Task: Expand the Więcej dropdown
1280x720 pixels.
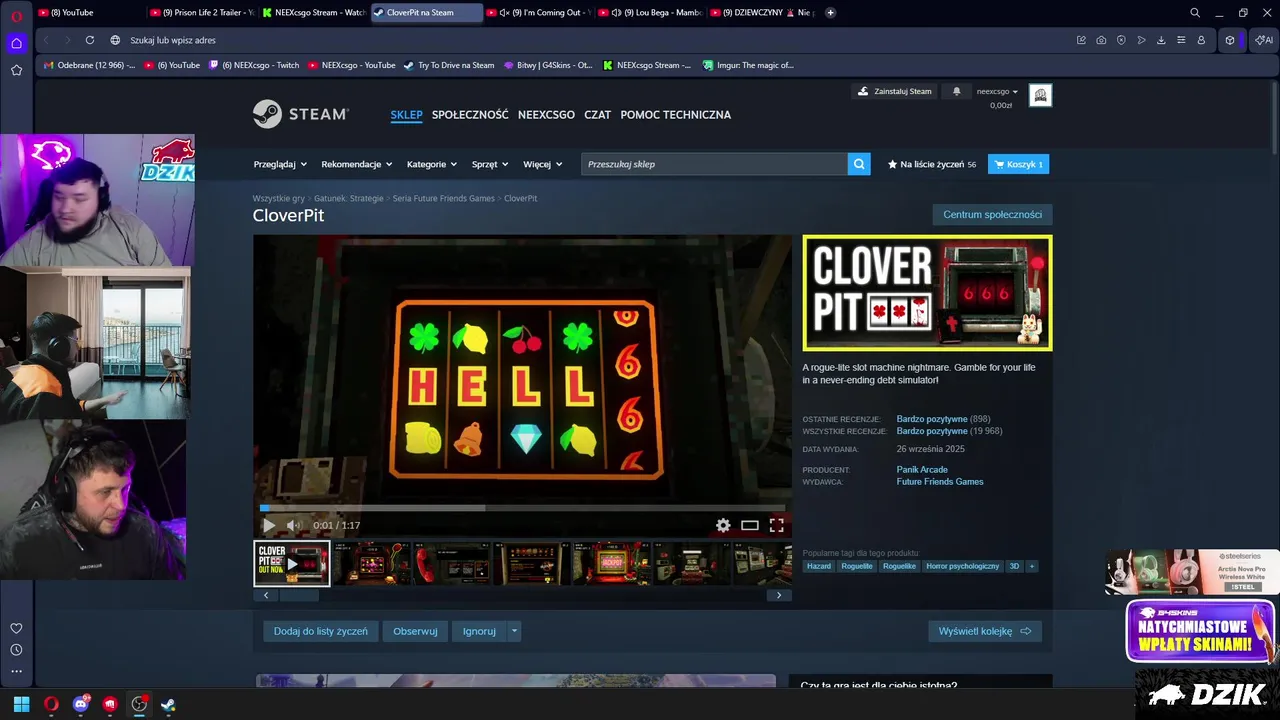Action: coord(543,164)
